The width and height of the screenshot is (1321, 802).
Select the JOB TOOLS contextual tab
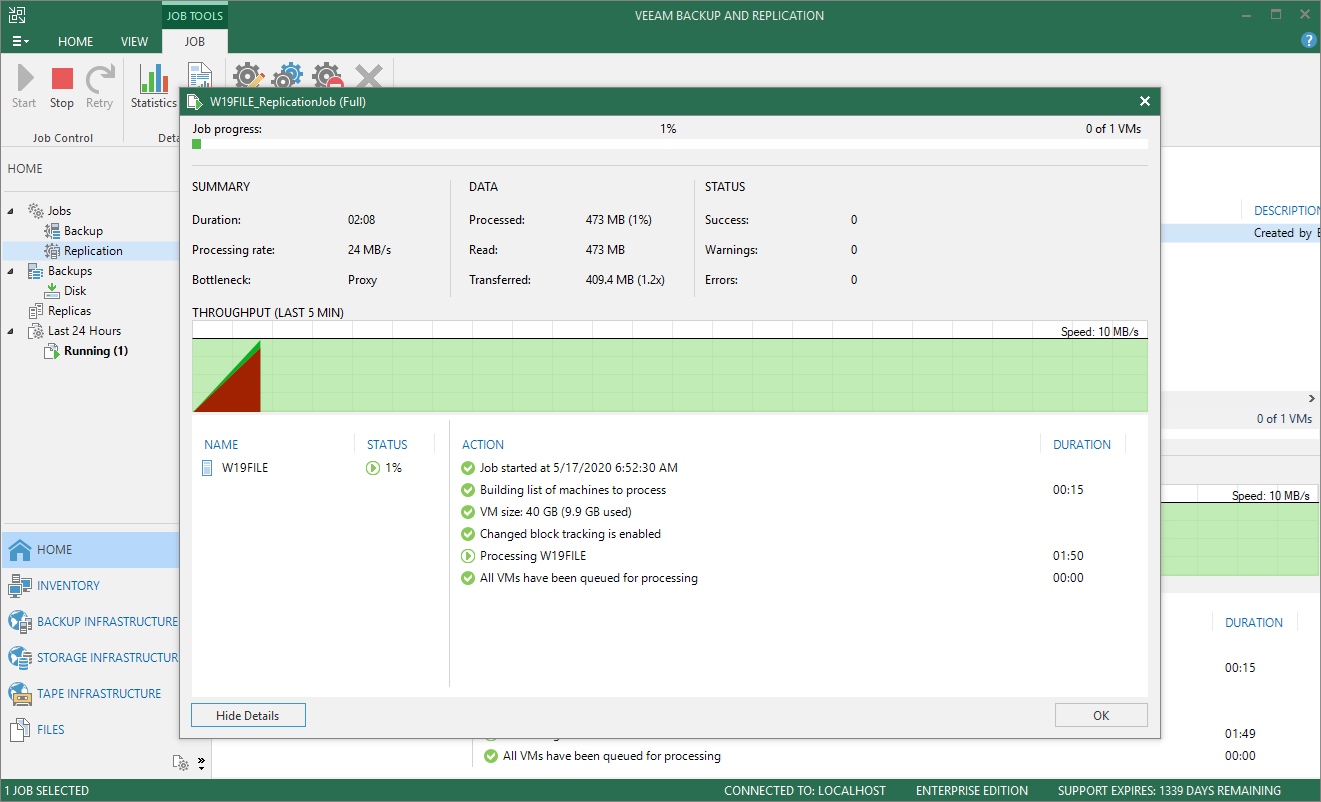tap(194, 15)
